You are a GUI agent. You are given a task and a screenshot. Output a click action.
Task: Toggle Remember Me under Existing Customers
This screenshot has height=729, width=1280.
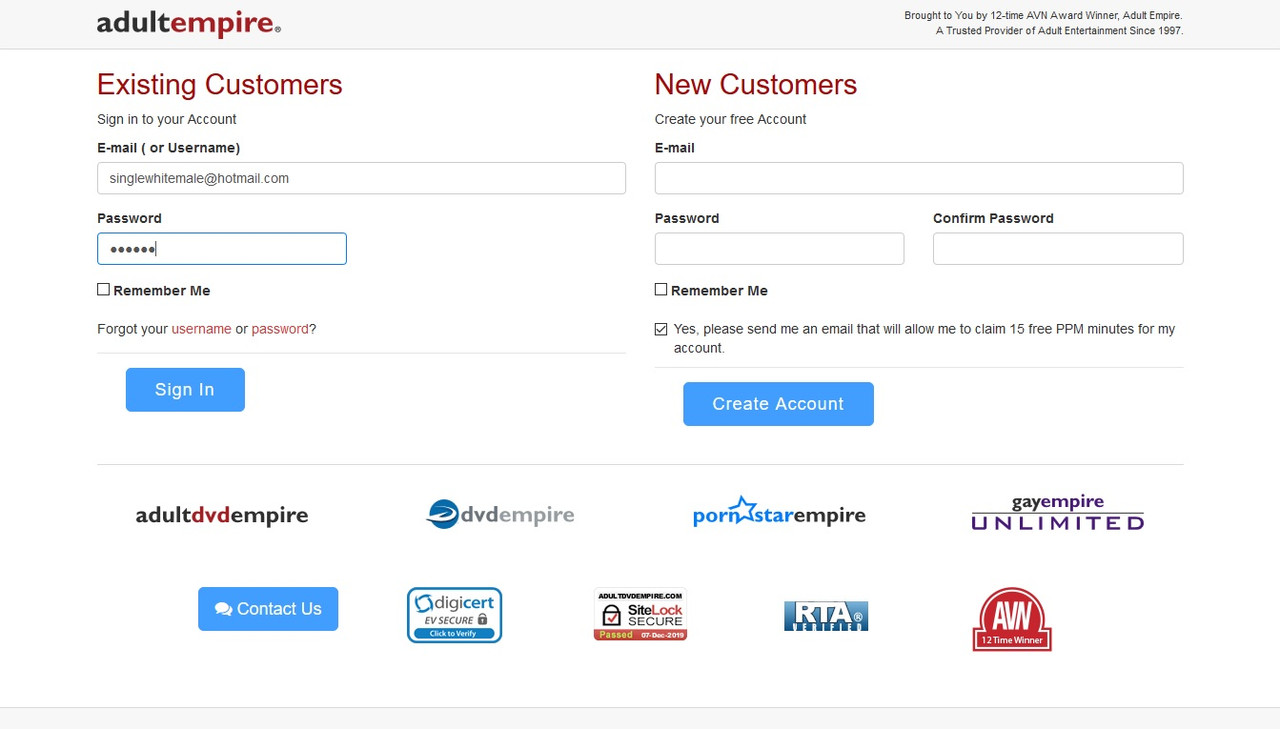[103, 290]
